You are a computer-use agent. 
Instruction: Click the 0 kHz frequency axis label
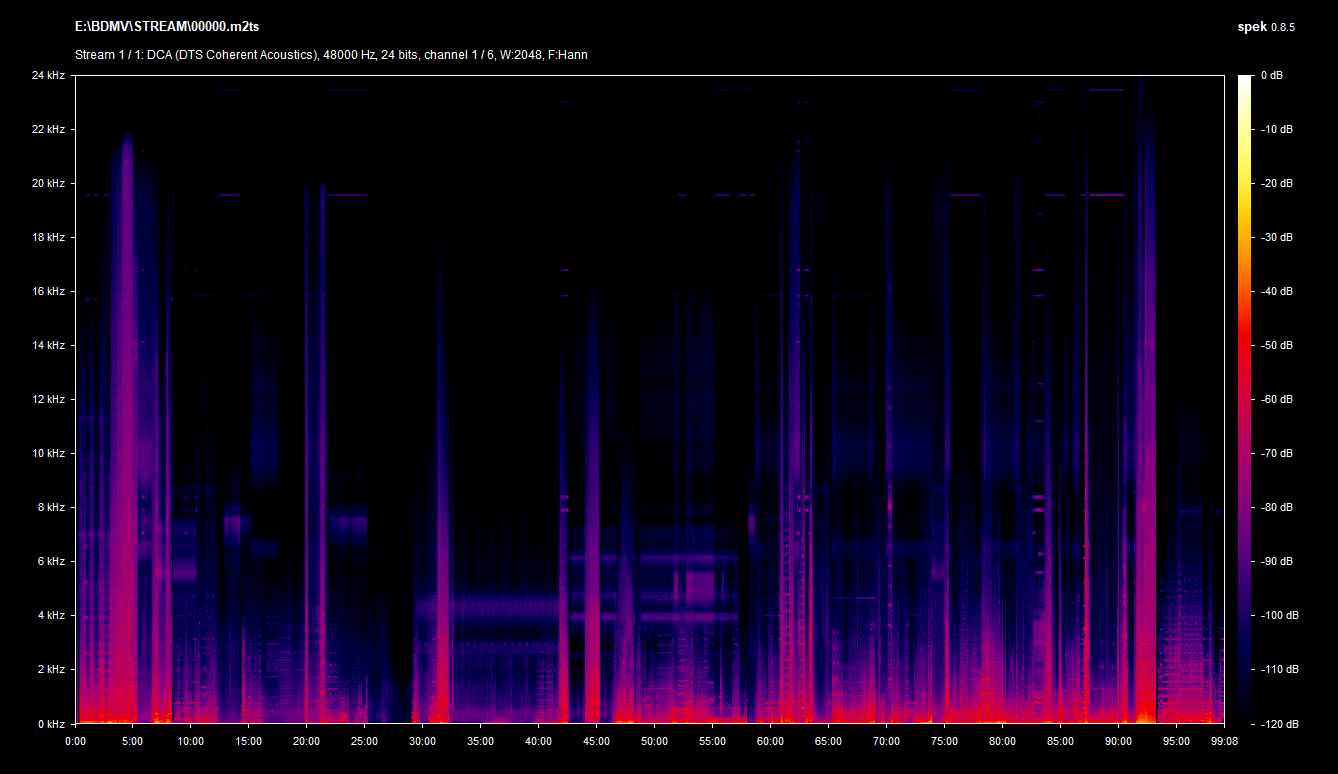51,723
